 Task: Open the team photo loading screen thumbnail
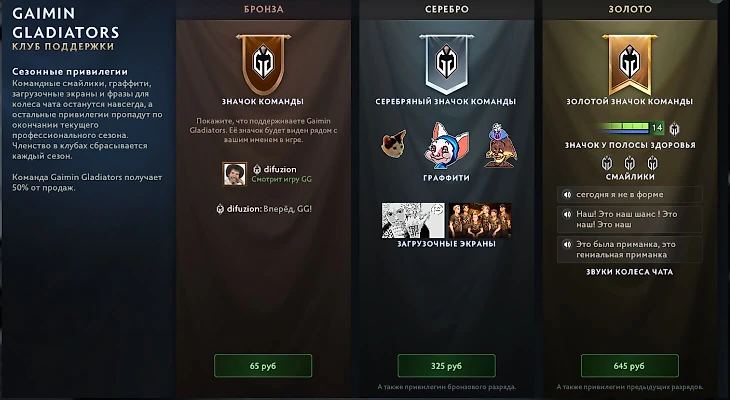point(480,220)
